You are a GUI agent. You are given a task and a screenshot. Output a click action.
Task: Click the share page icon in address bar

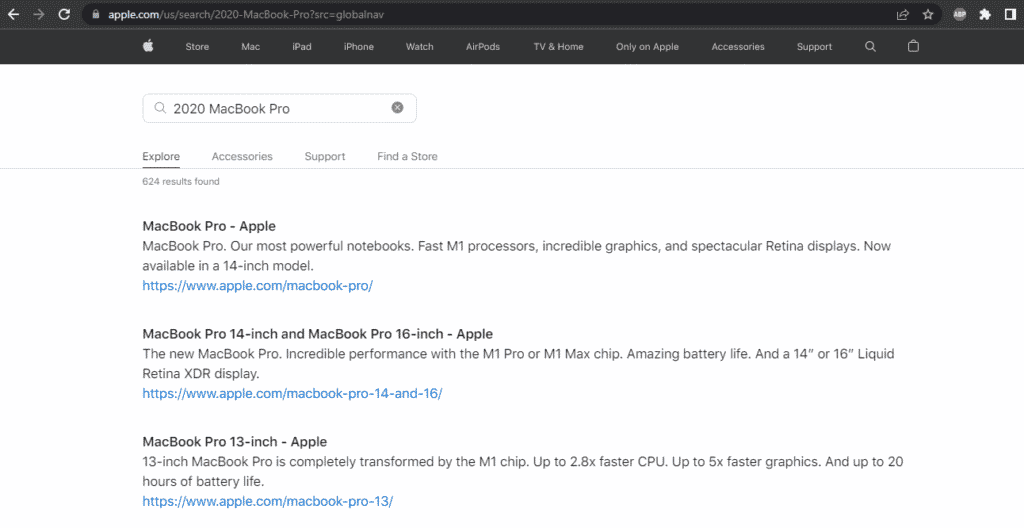coord(903,14)
